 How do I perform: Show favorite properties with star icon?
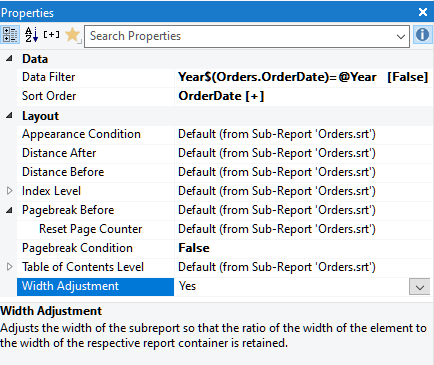click(73, 35)
